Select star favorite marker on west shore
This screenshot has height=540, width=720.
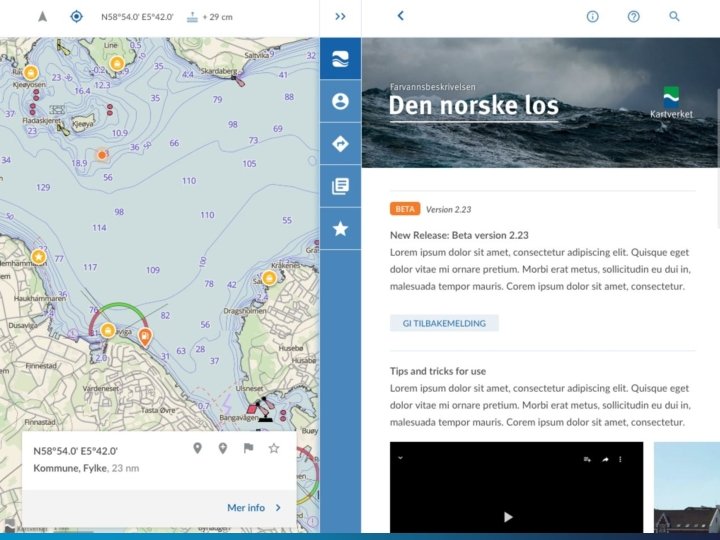tap(39, 257)
